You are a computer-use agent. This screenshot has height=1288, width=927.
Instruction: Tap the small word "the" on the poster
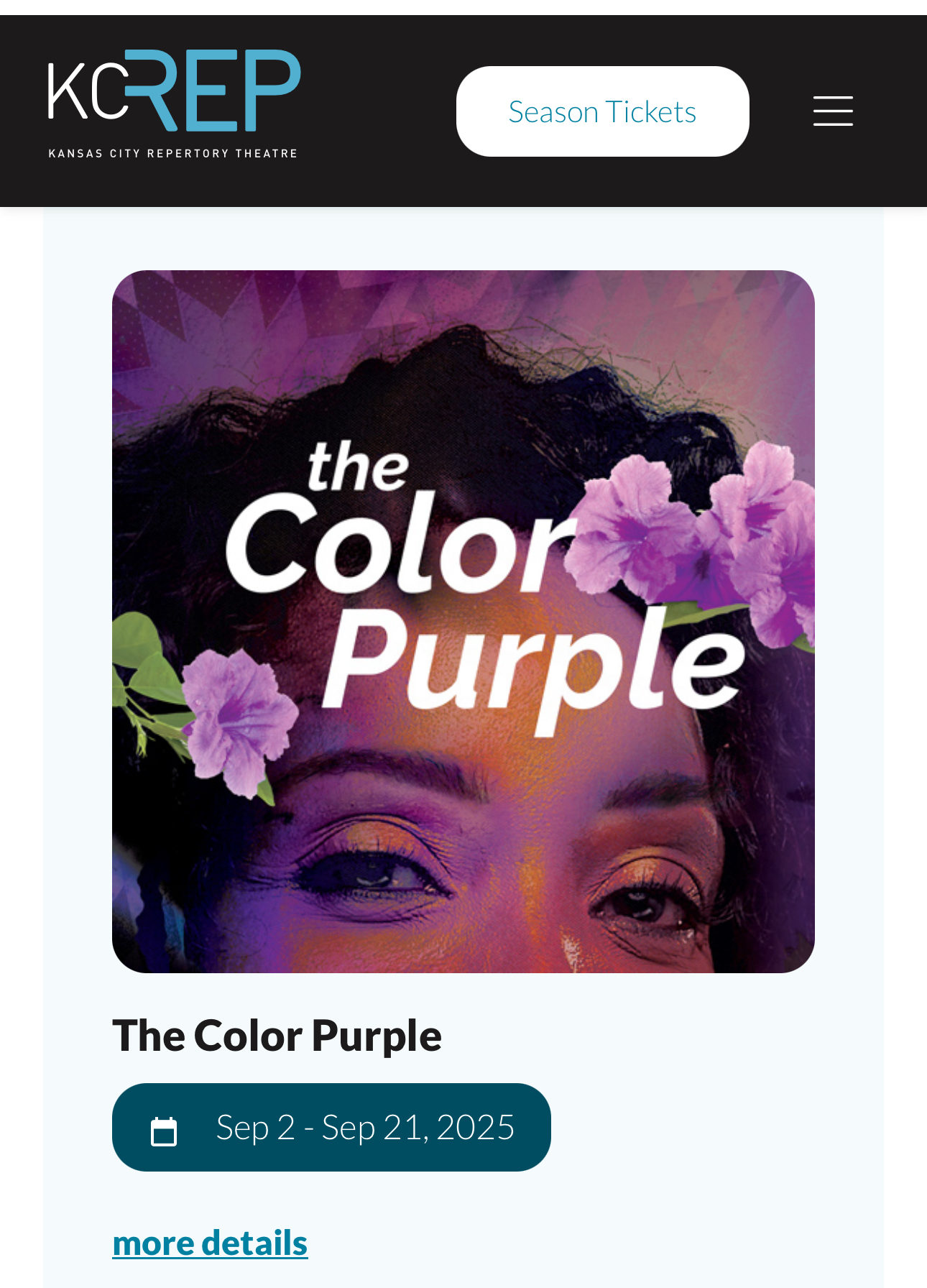358,466
